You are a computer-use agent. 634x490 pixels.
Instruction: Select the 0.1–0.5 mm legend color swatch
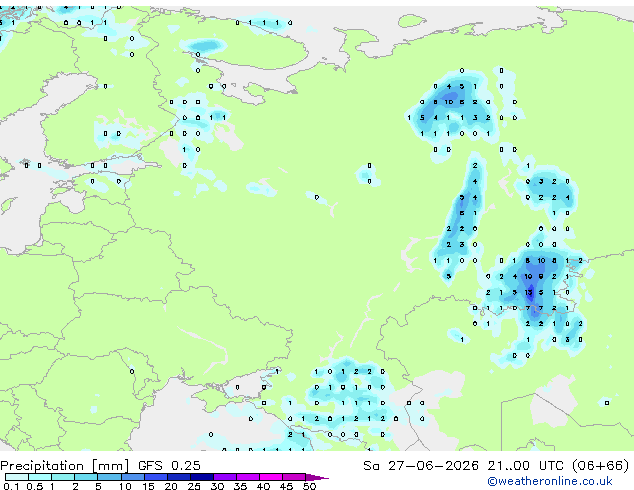(x=17, y=477)
